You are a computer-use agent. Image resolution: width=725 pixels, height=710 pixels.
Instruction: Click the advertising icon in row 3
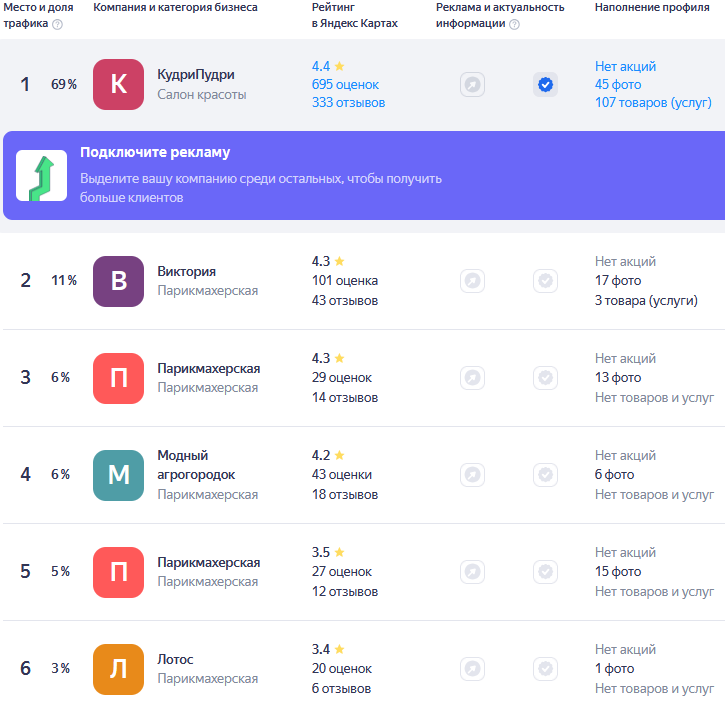pos(472,378)
